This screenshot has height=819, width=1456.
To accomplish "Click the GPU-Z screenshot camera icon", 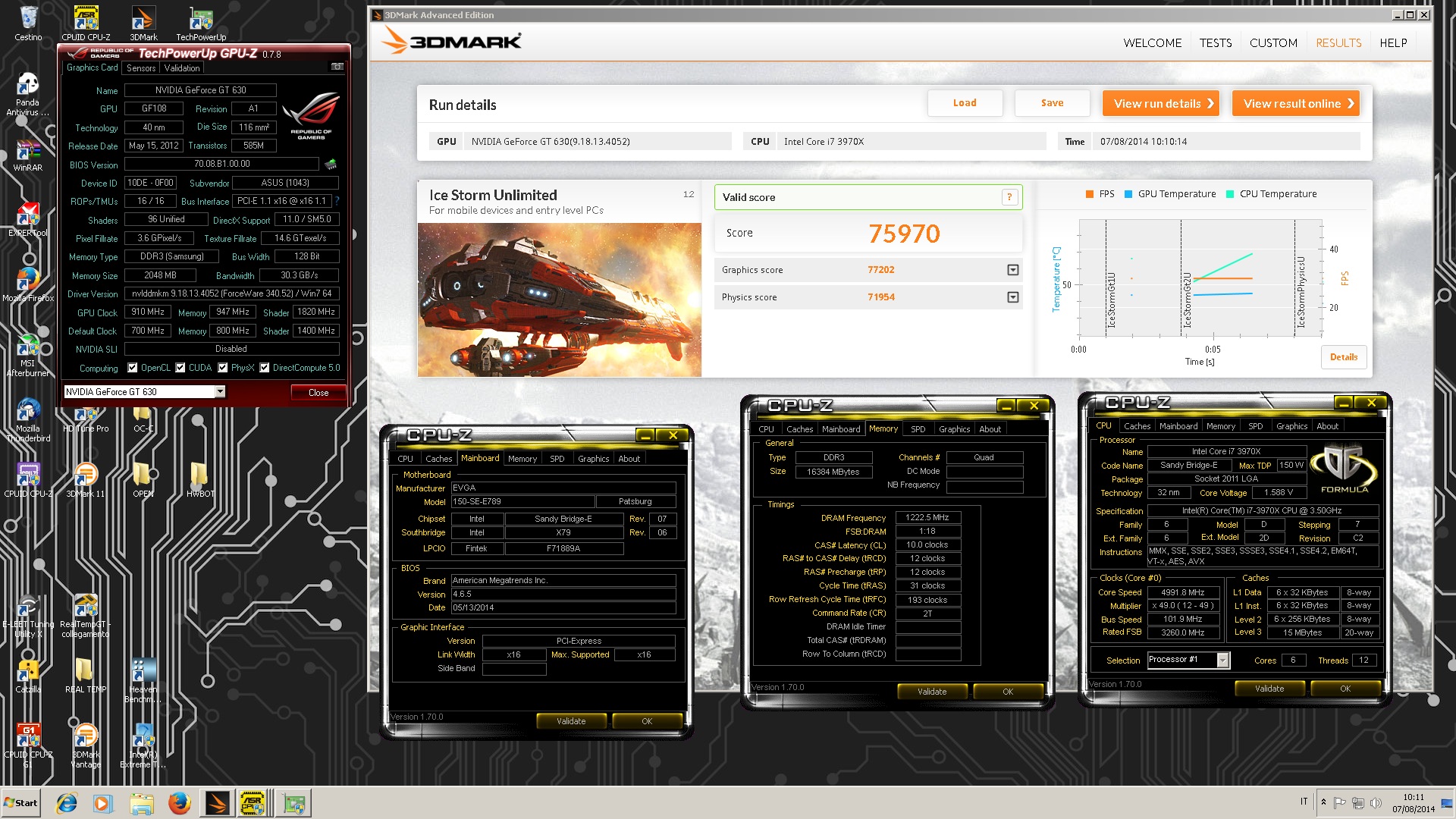I will point(337,67).
